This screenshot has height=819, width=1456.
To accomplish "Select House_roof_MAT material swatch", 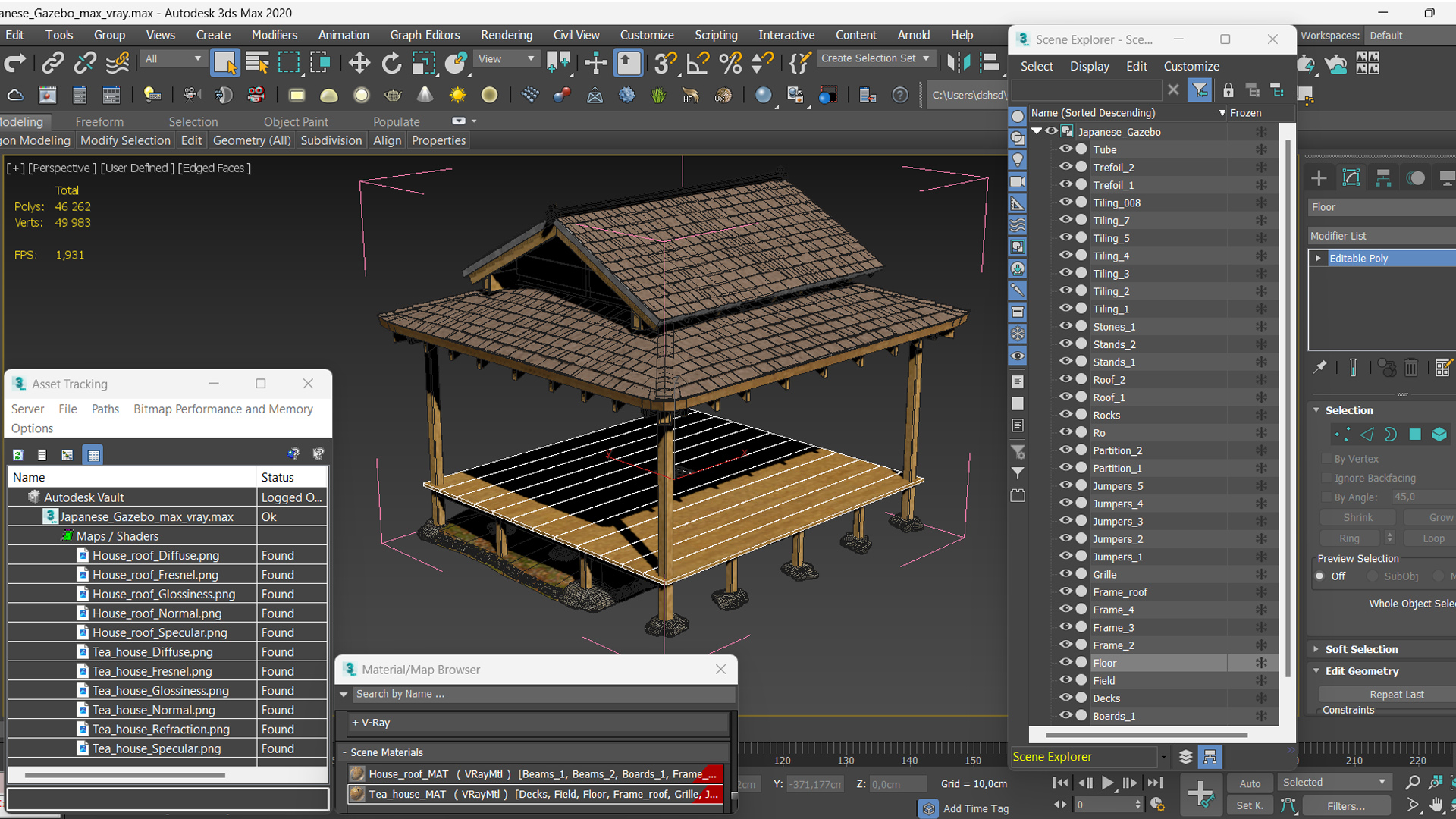I will 356,773.
